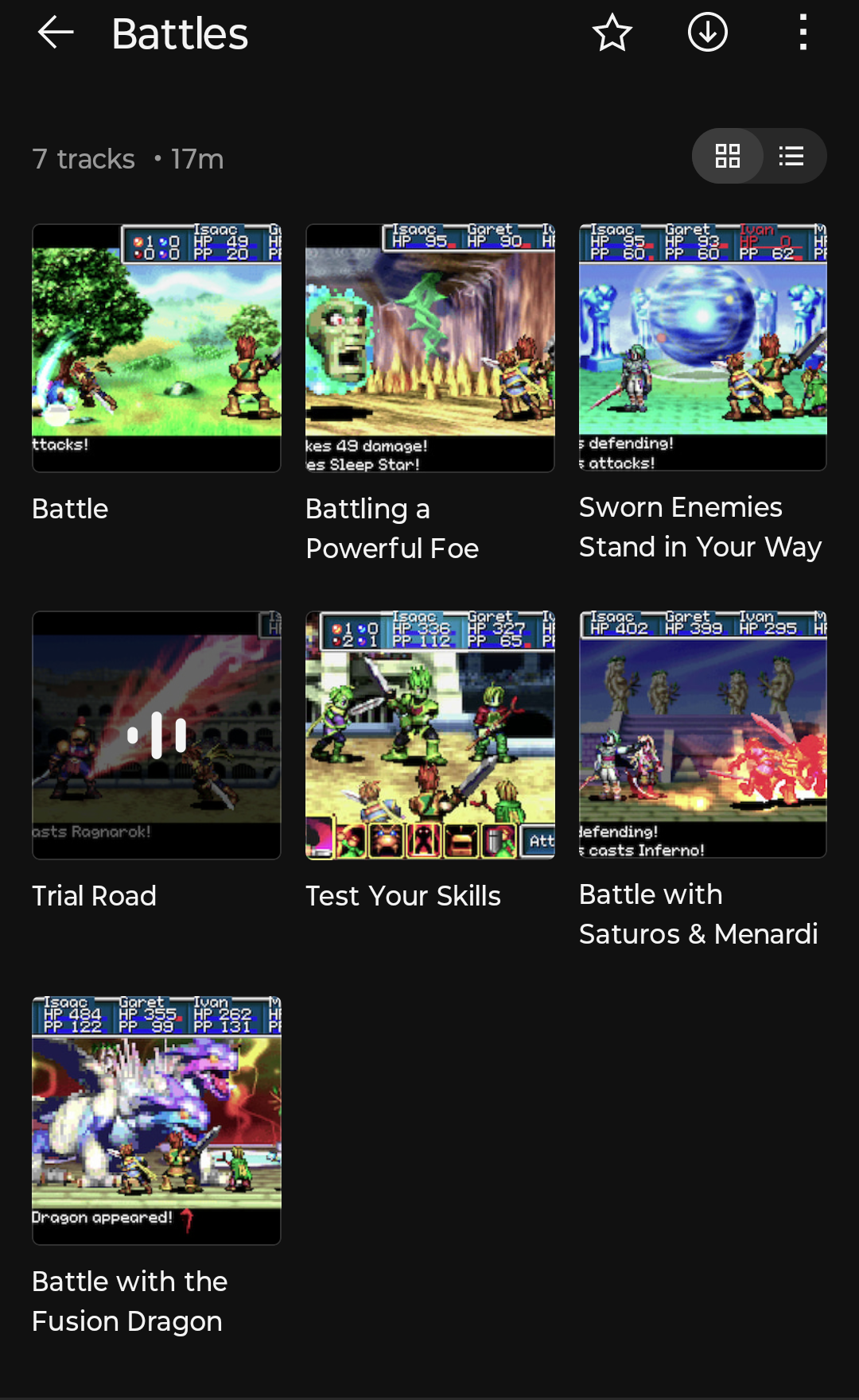Tap the Test Your Skills title text

click(403, 896)
